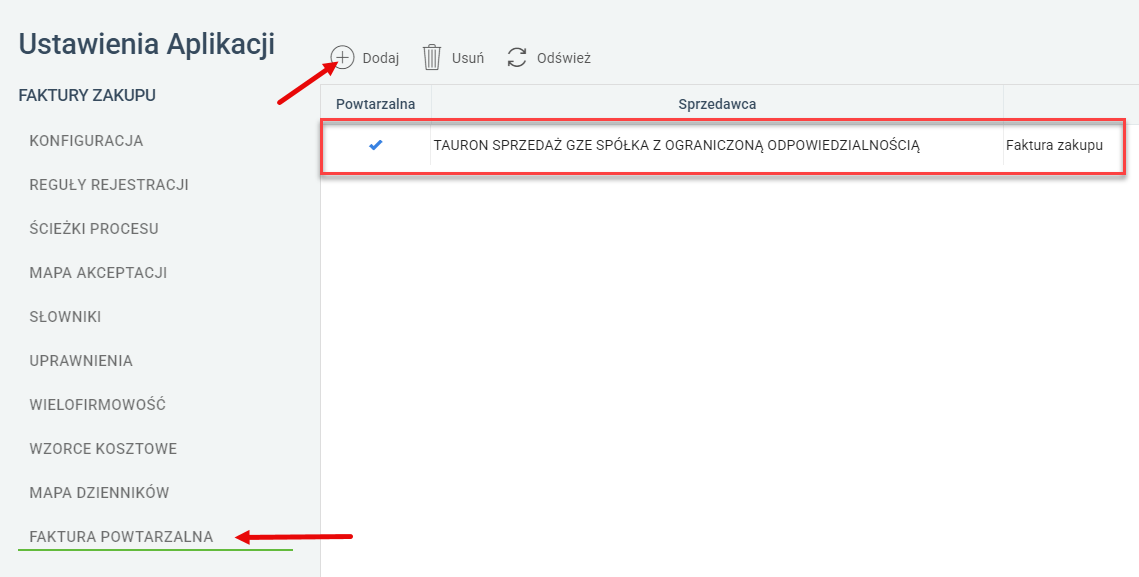Select FAKTURA POWTARZALNA in sidebar

(121, 537)
